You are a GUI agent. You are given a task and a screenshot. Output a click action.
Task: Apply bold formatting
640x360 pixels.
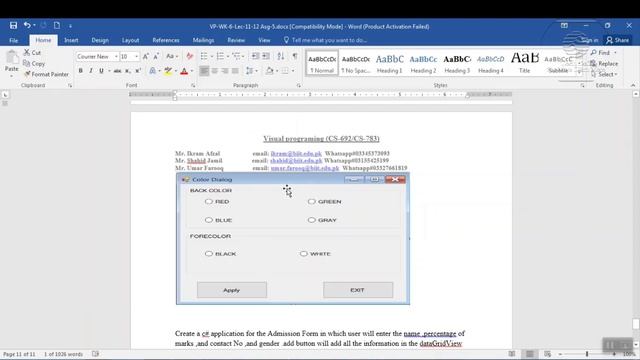tap(80, 71)
